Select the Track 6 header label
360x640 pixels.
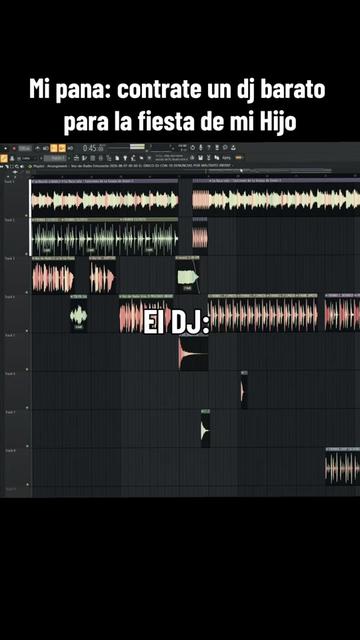click(9, 374)
